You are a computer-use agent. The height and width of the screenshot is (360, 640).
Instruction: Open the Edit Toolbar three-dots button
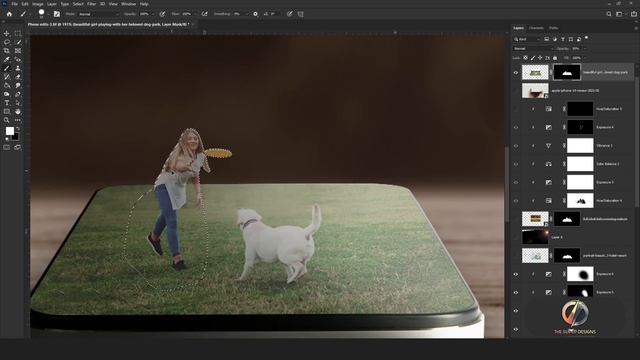[18, 120]
